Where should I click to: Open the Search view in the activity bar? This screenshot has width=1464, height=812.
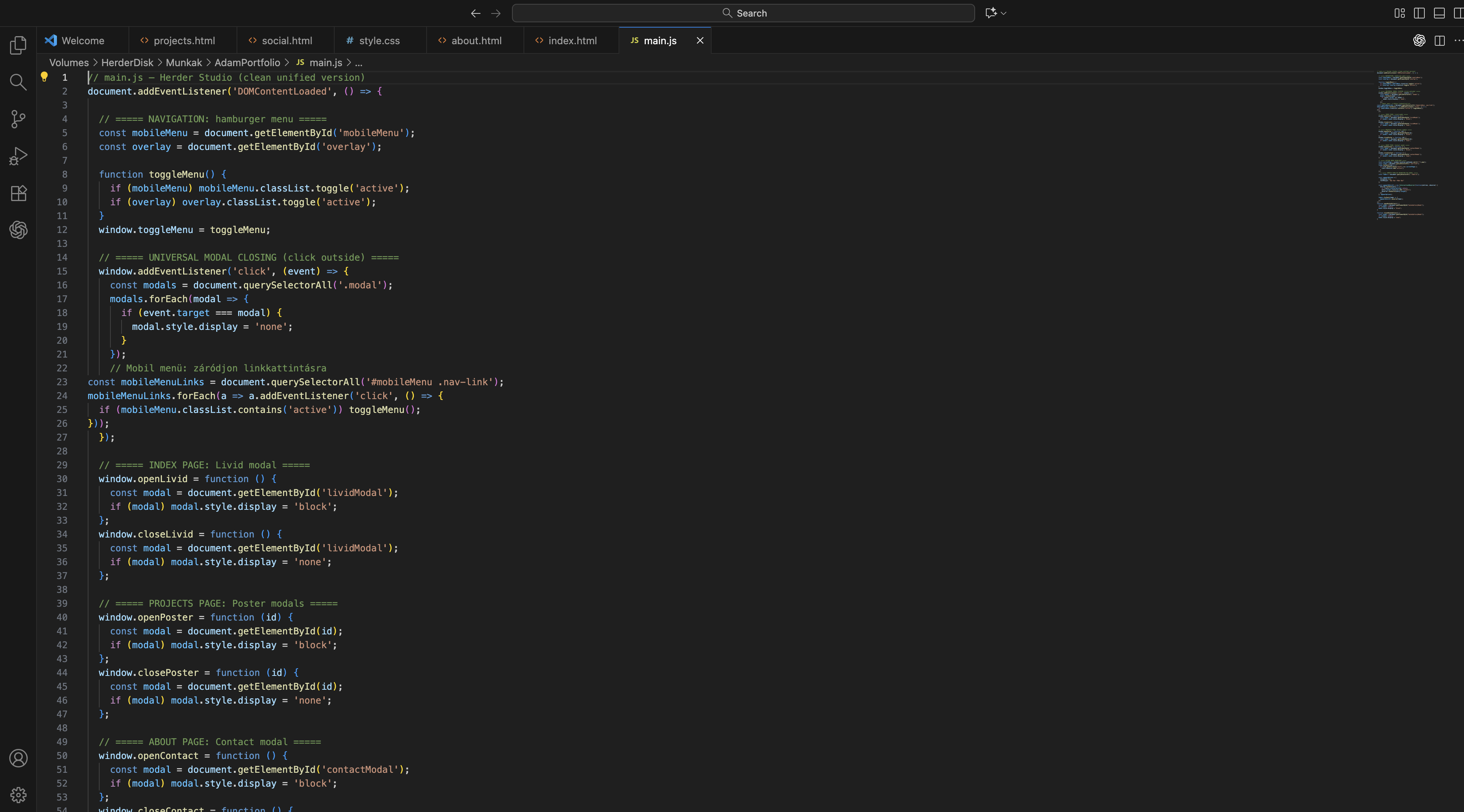point(18,82)
